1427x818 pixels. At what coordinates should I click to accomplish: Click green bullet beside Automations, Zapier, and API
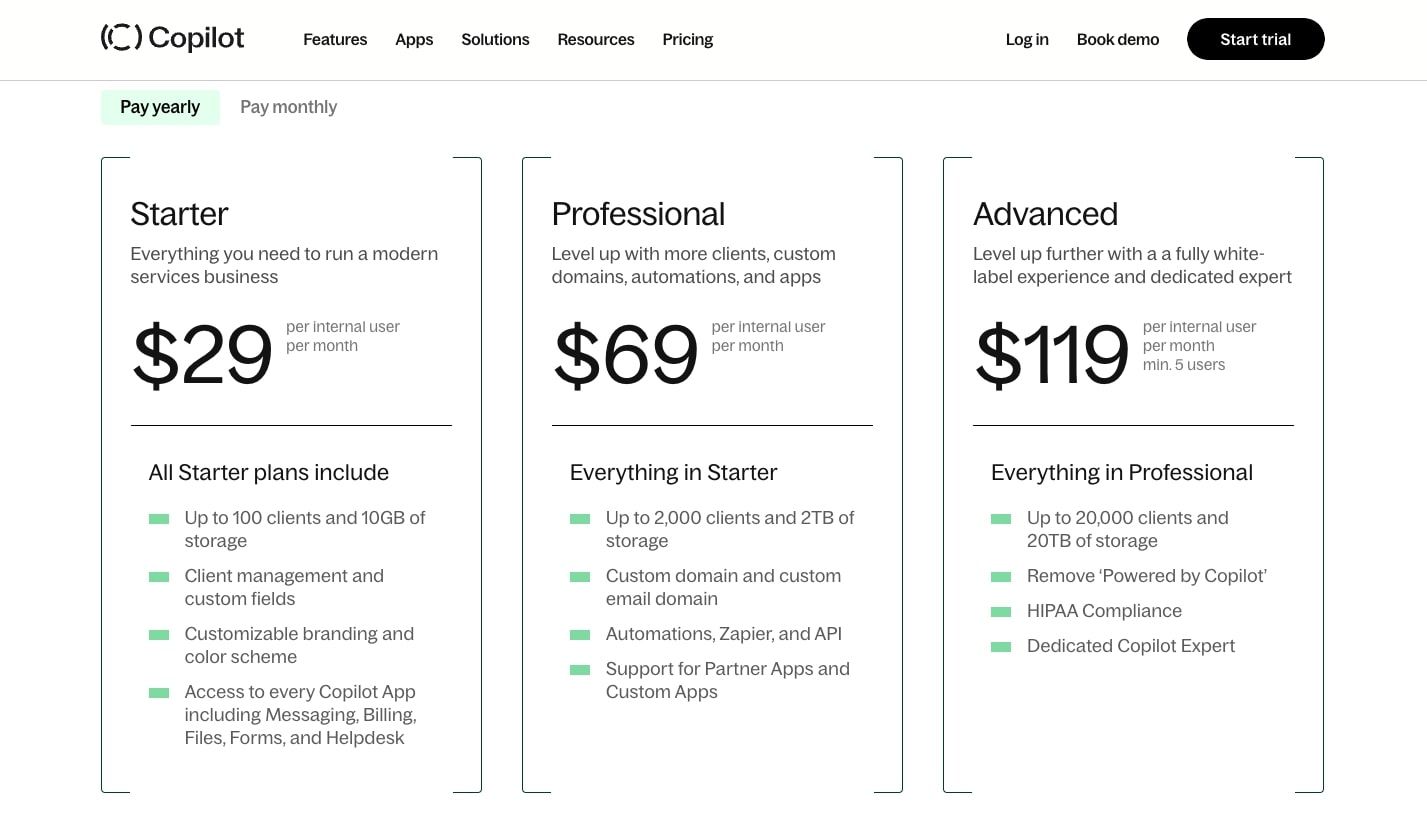(580, 635)
